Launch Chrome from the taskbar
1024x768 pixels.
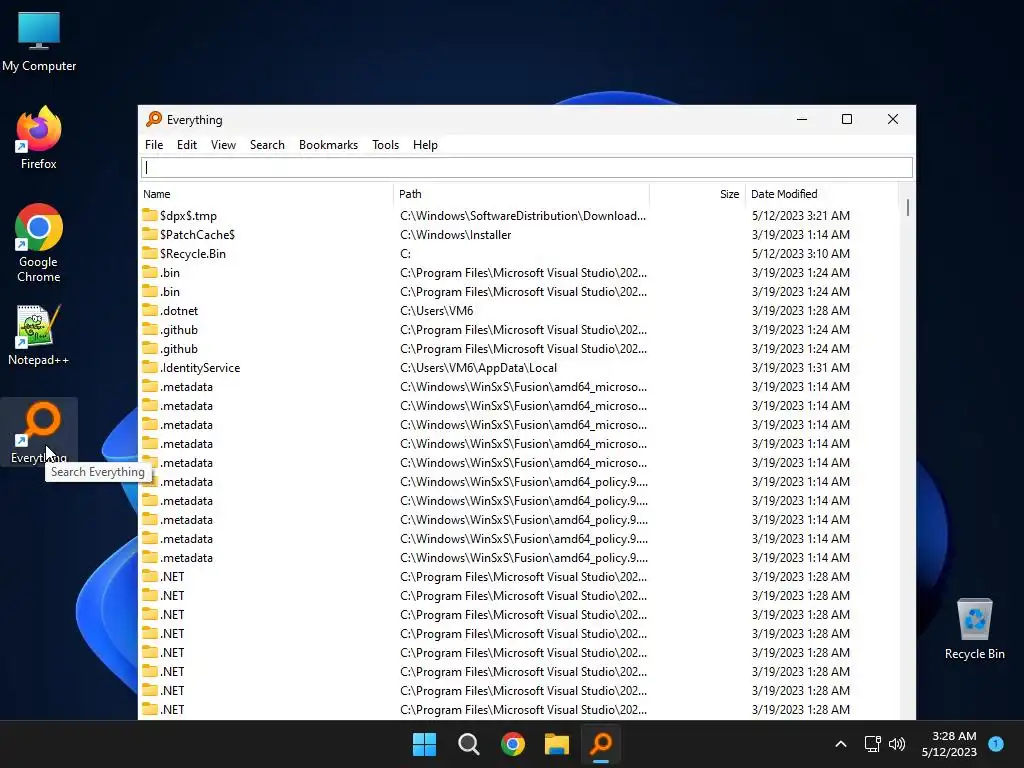point(513,744)
